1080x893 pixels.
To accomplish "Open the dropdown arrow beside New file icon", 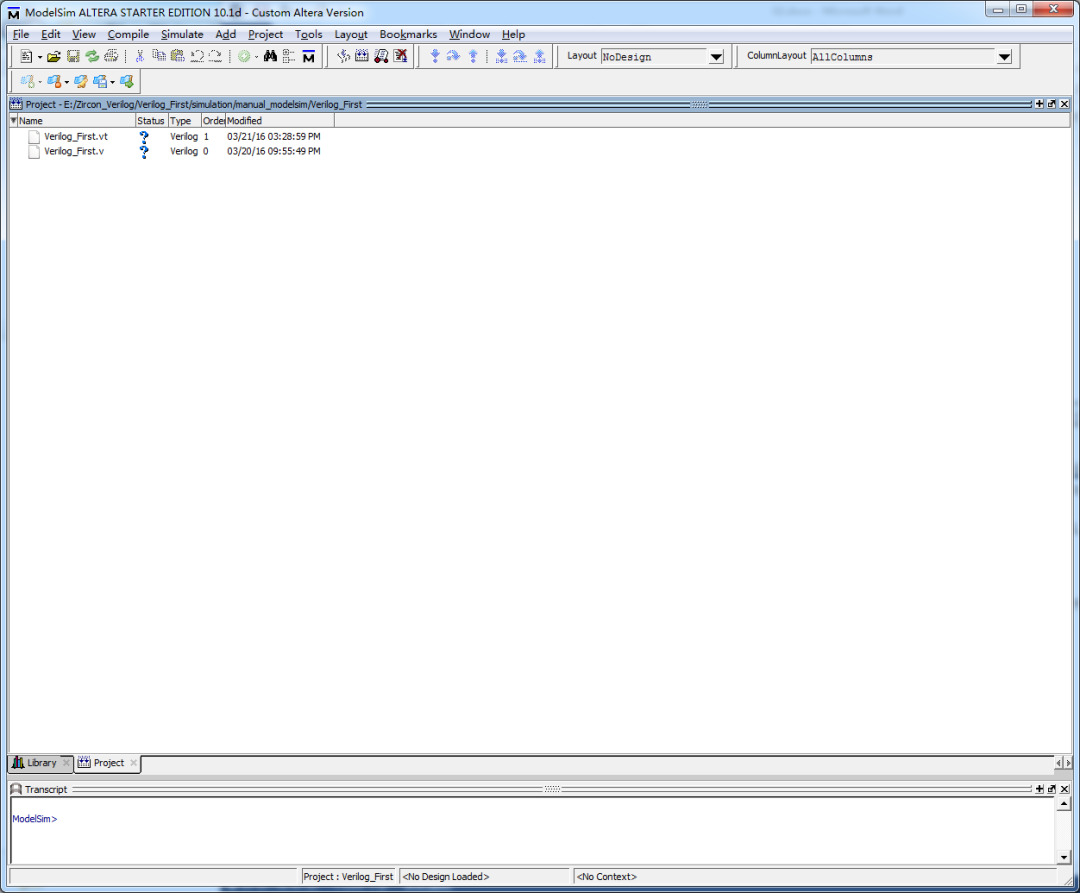I will point(39,57).
